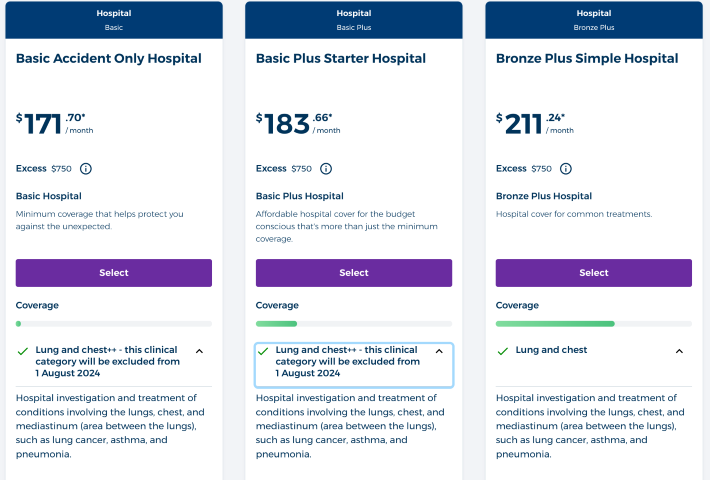Click the Hospital Basic Plus card header

coord(354,19)
